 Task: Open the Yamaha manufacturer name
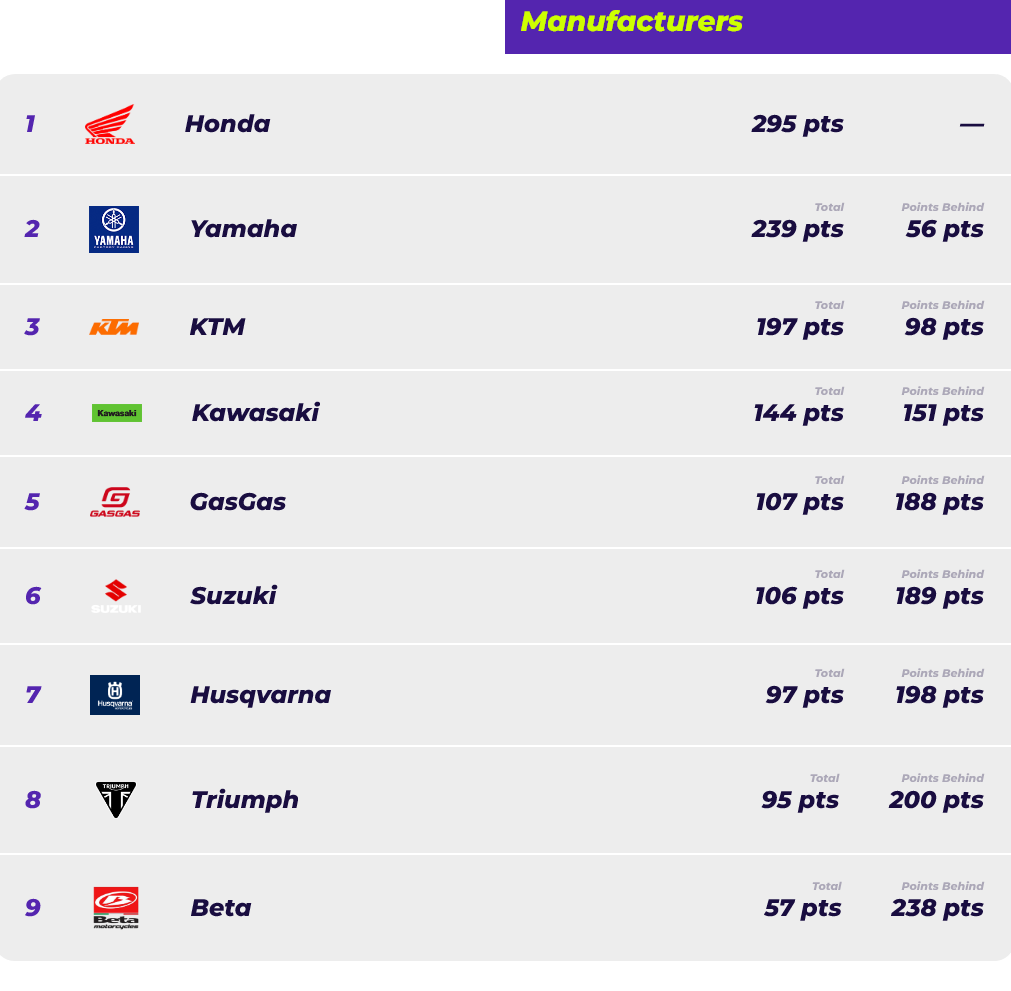click(x=243, y=229)
